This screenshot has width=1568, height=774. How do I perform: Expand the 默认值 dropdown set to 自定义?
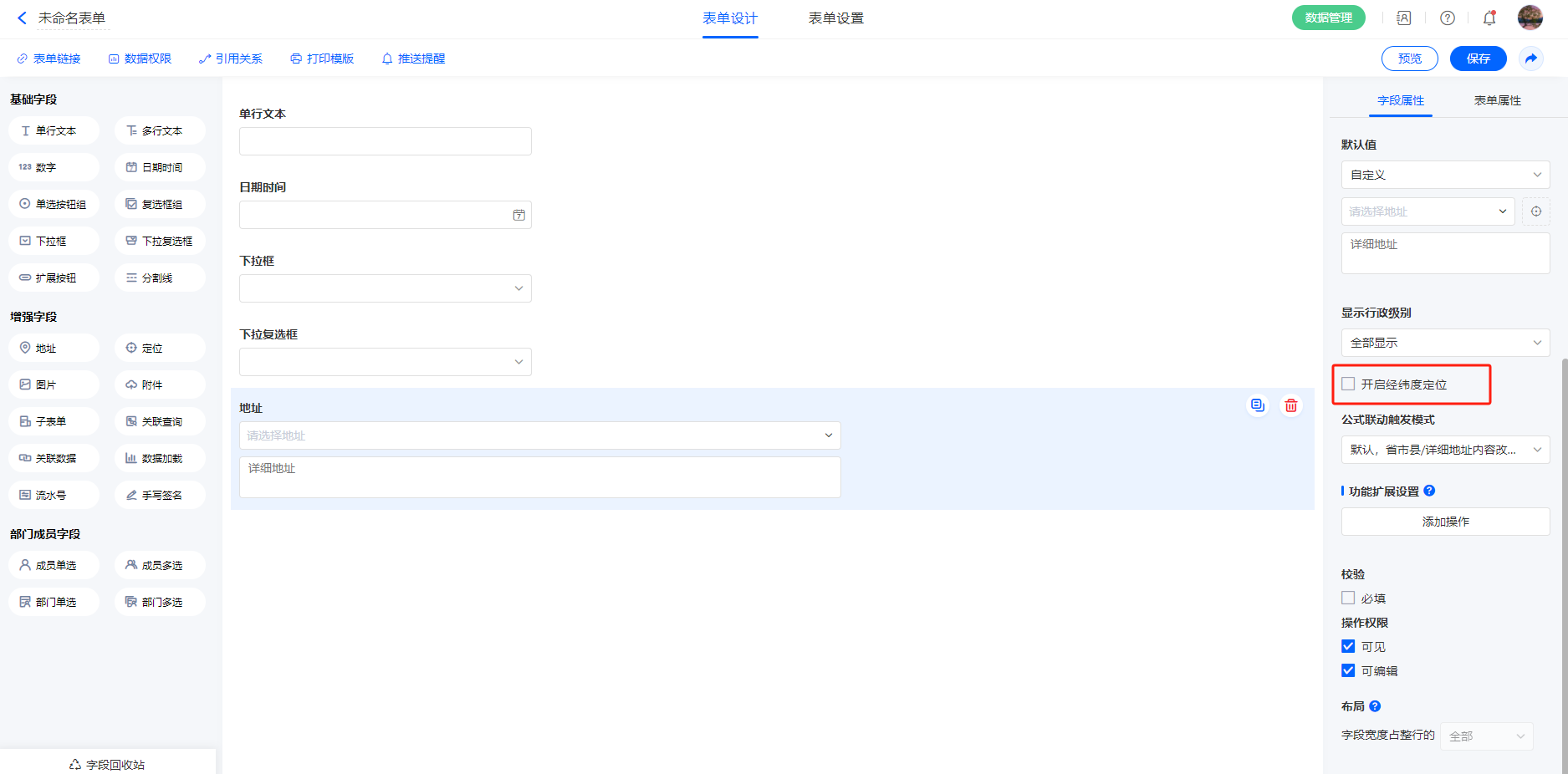pos(1445,175)
